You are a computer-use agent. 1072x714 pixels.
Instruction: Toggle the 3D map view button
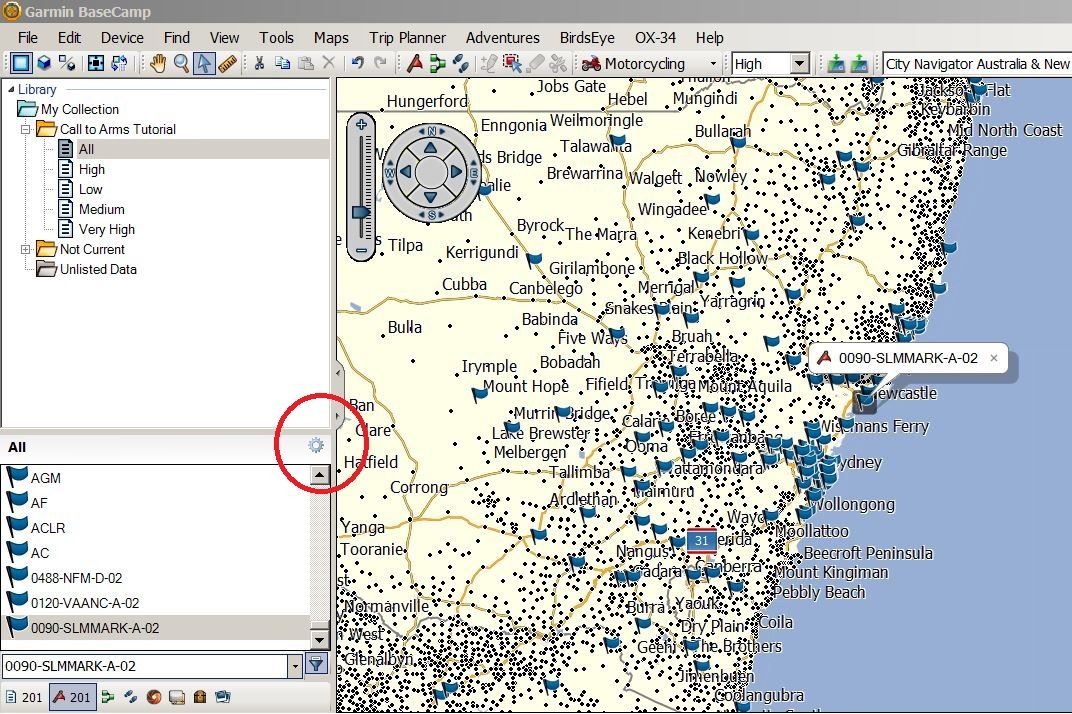pos(44,64)
